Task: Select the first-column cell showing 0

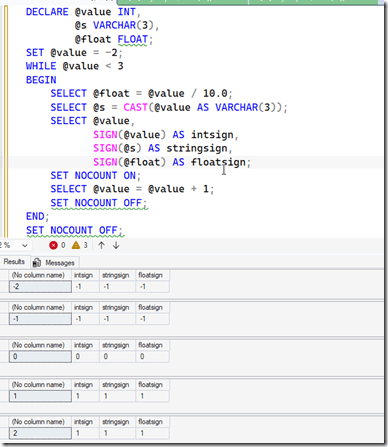Action: coord(40,357)
